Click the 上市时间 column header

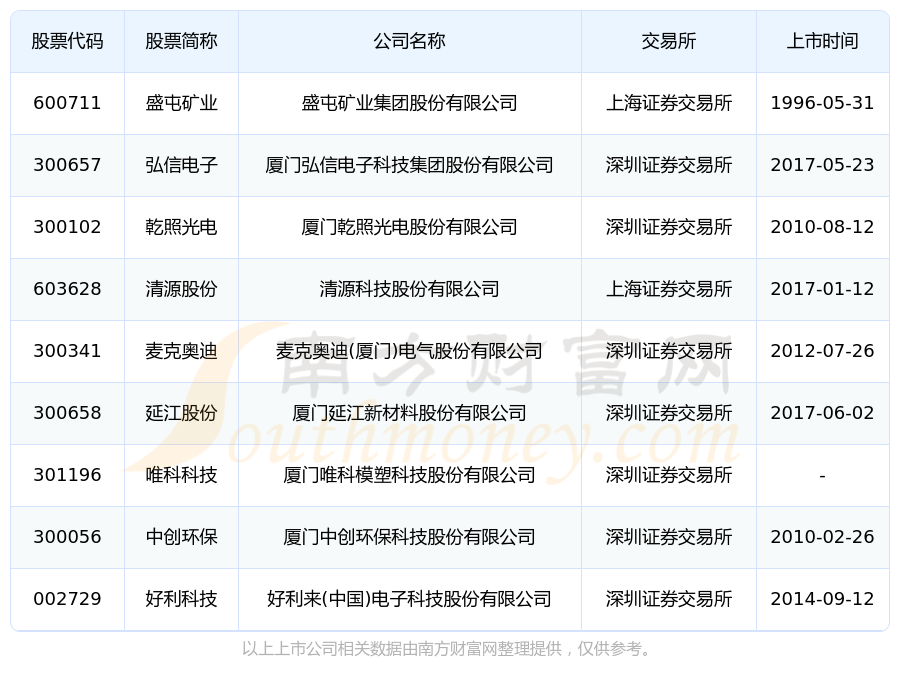click(x=823, y=41)
